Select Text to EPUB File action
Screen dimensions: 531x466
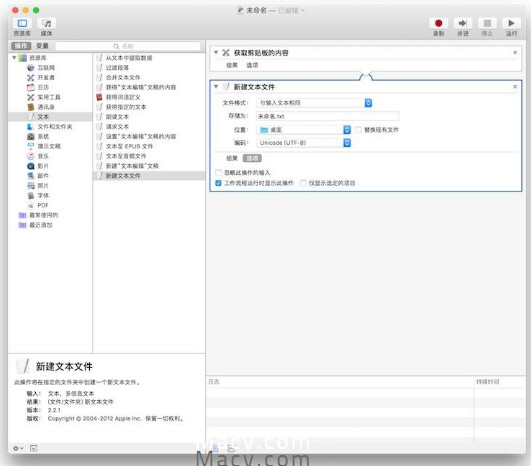click(x=129, y=146)
